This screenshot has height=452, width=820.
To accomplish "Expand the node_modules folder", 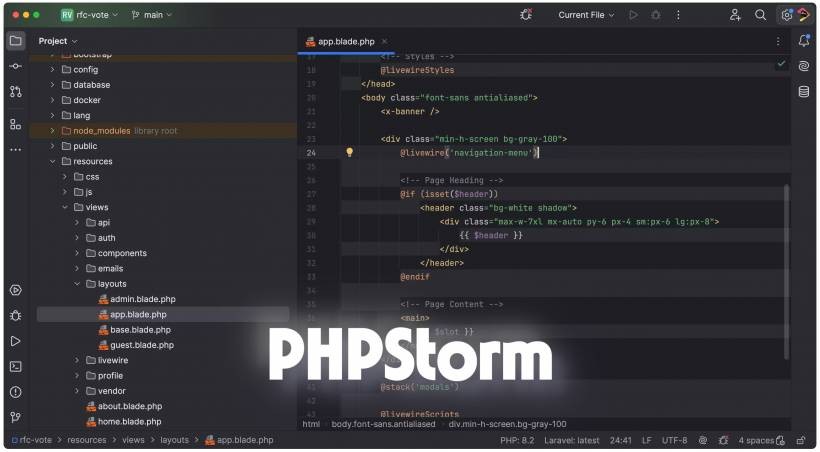I will 52,130.
